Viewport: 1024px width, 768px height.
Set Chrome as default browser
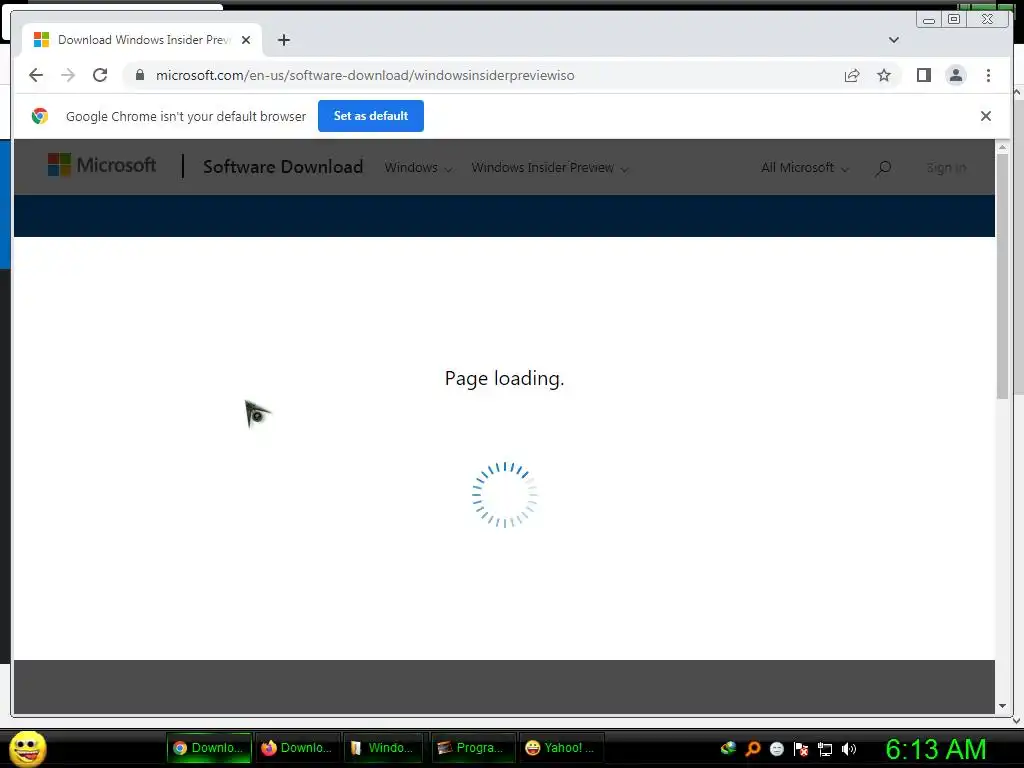tap(370, 116)
